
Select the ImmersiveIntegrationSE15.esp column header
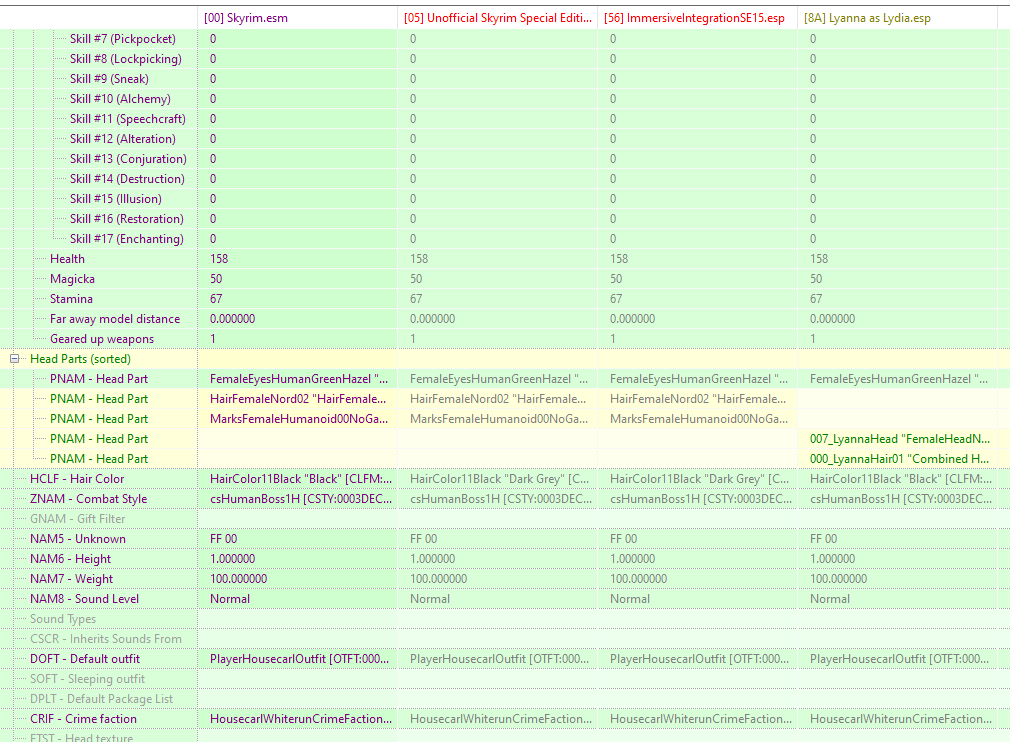[697, 18]
